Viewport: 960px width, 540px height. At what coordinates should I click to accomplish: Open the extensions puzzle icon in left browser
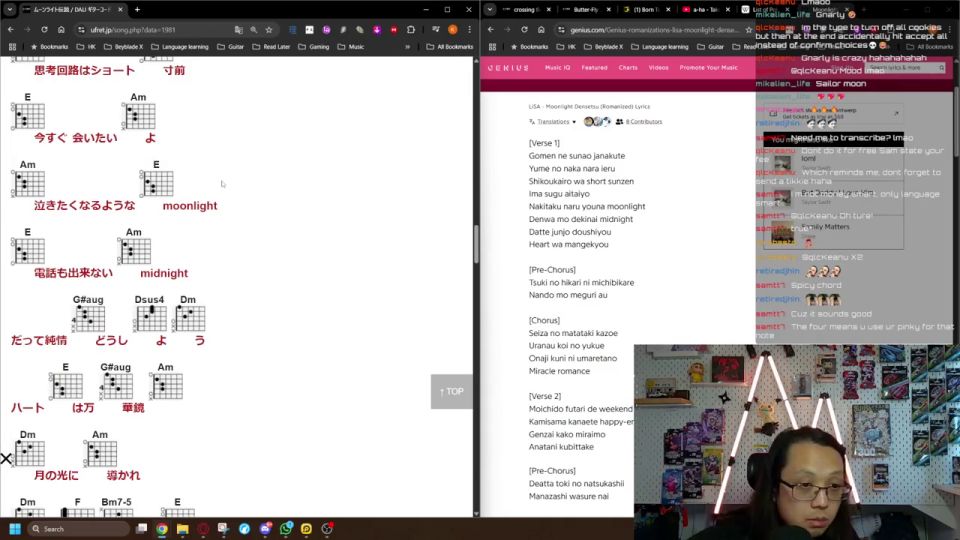coord(411,29)
